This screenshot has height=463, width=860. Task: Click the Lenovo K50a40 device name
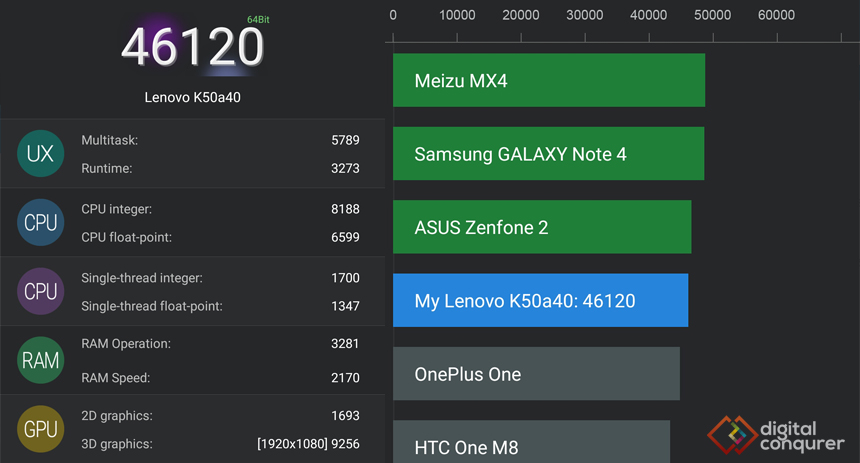[193, 97]
